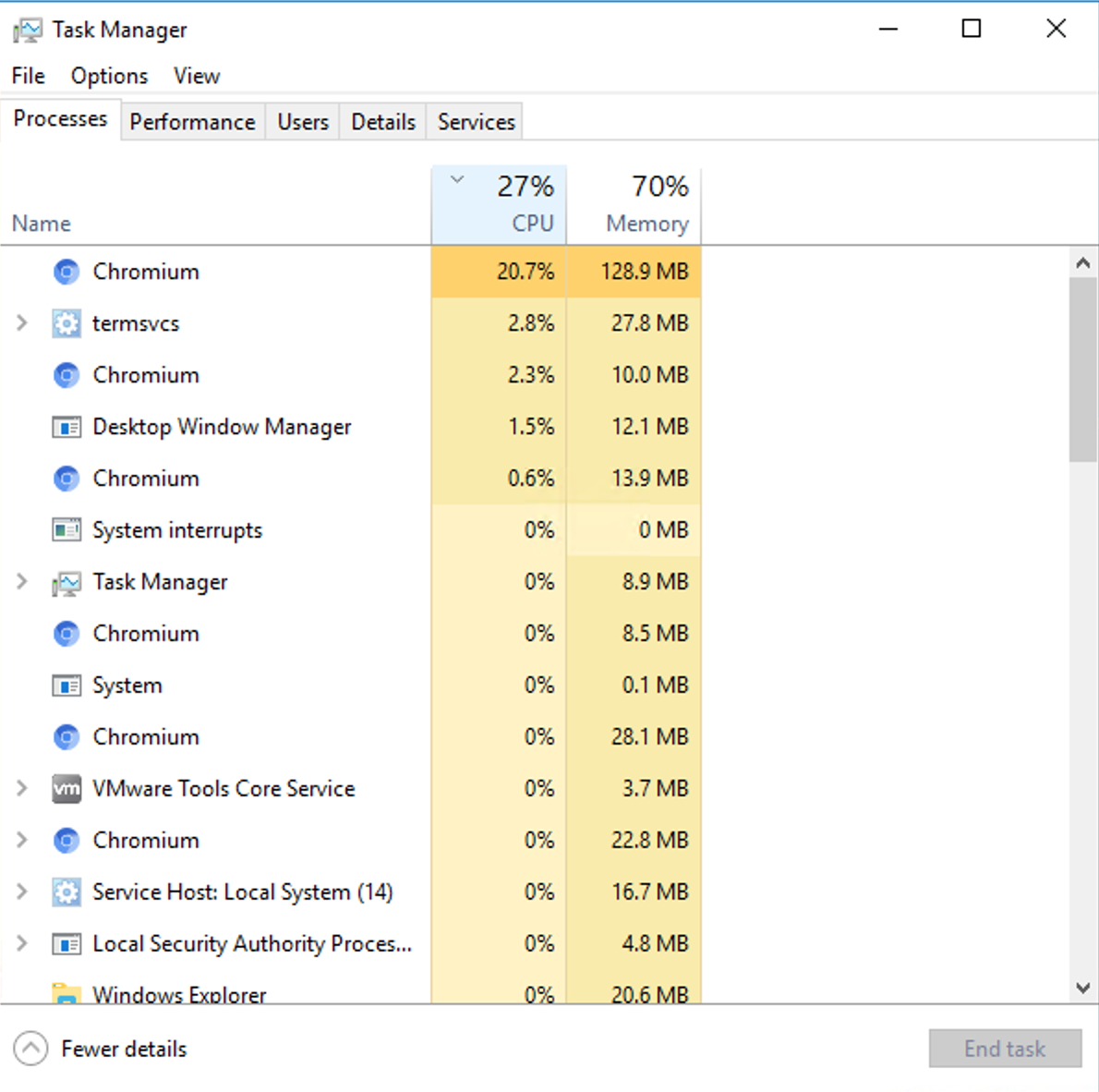Screen dimensions: 1099x1092
Task: Click the process list vertical scrollbar thumb
Action: tap(1083, 370)
